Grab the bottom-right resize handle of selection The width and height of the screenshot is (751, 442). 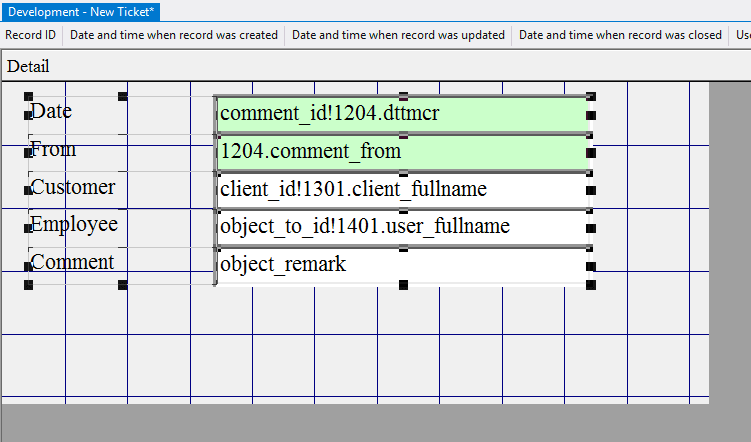[x=591, y=285]
